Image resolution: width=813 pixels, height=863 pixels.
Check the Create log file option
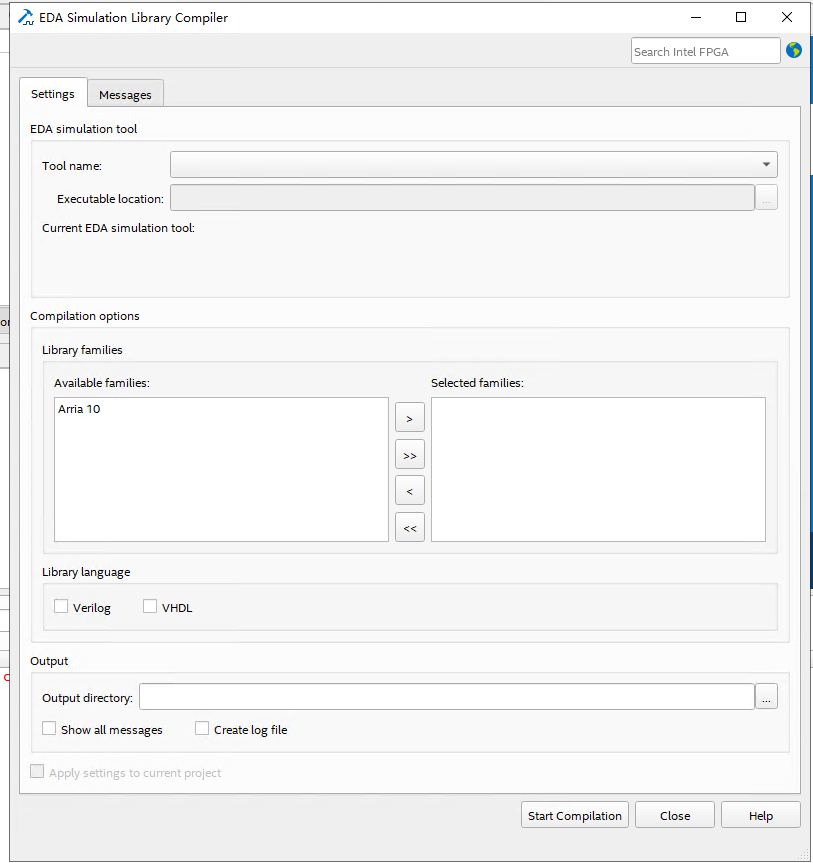point(201,728)
